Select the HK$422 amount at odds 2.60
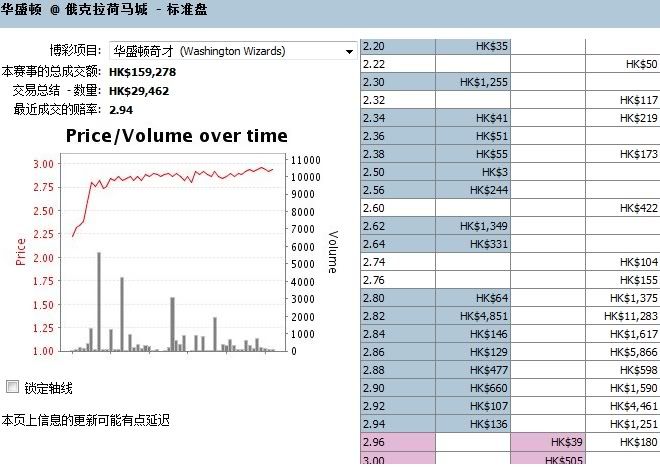660x468 pixels. point(622,208)
